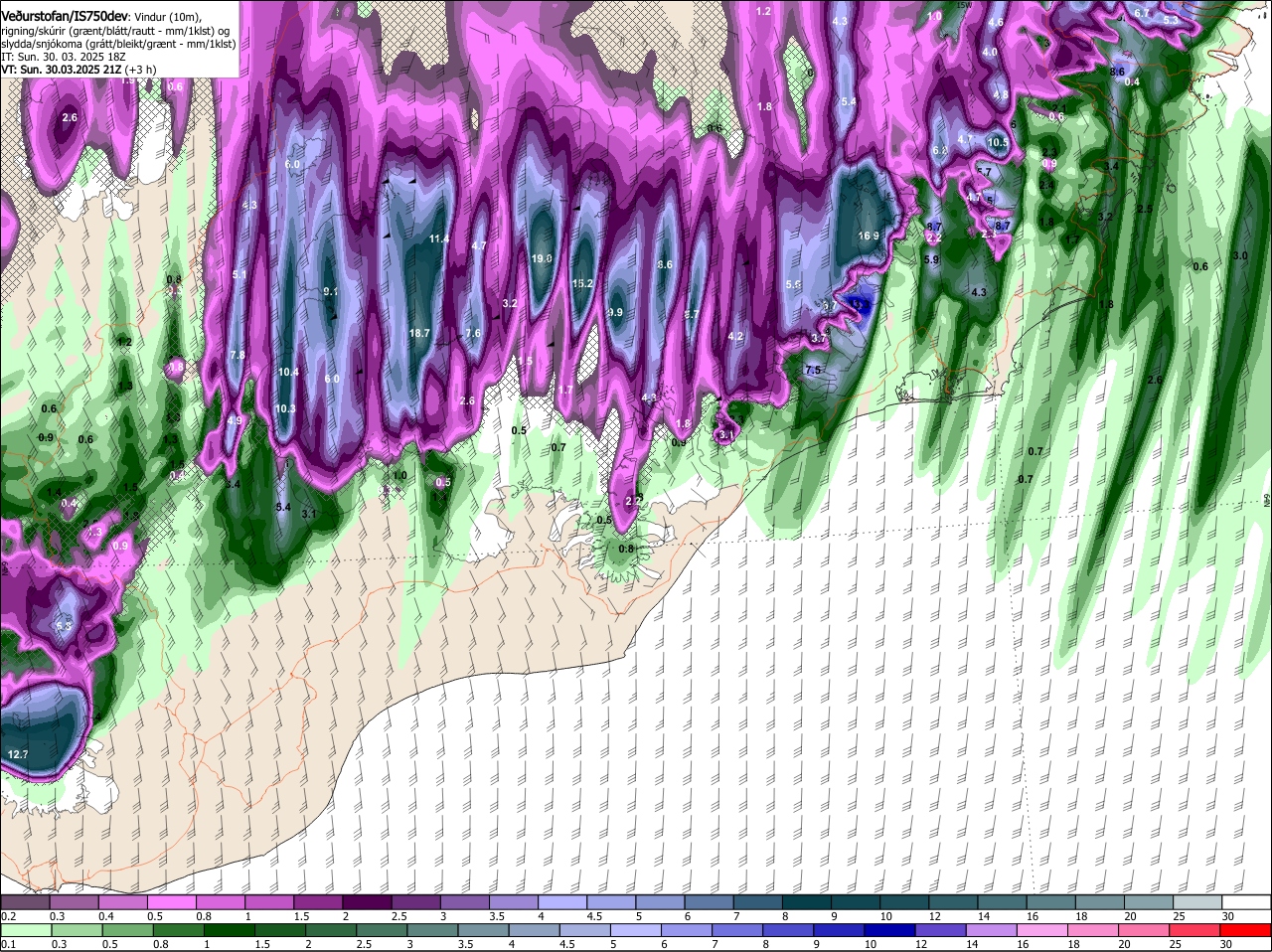
Task: Select the 12.7 value near the bottom-left coast
Action: [17, 755]
